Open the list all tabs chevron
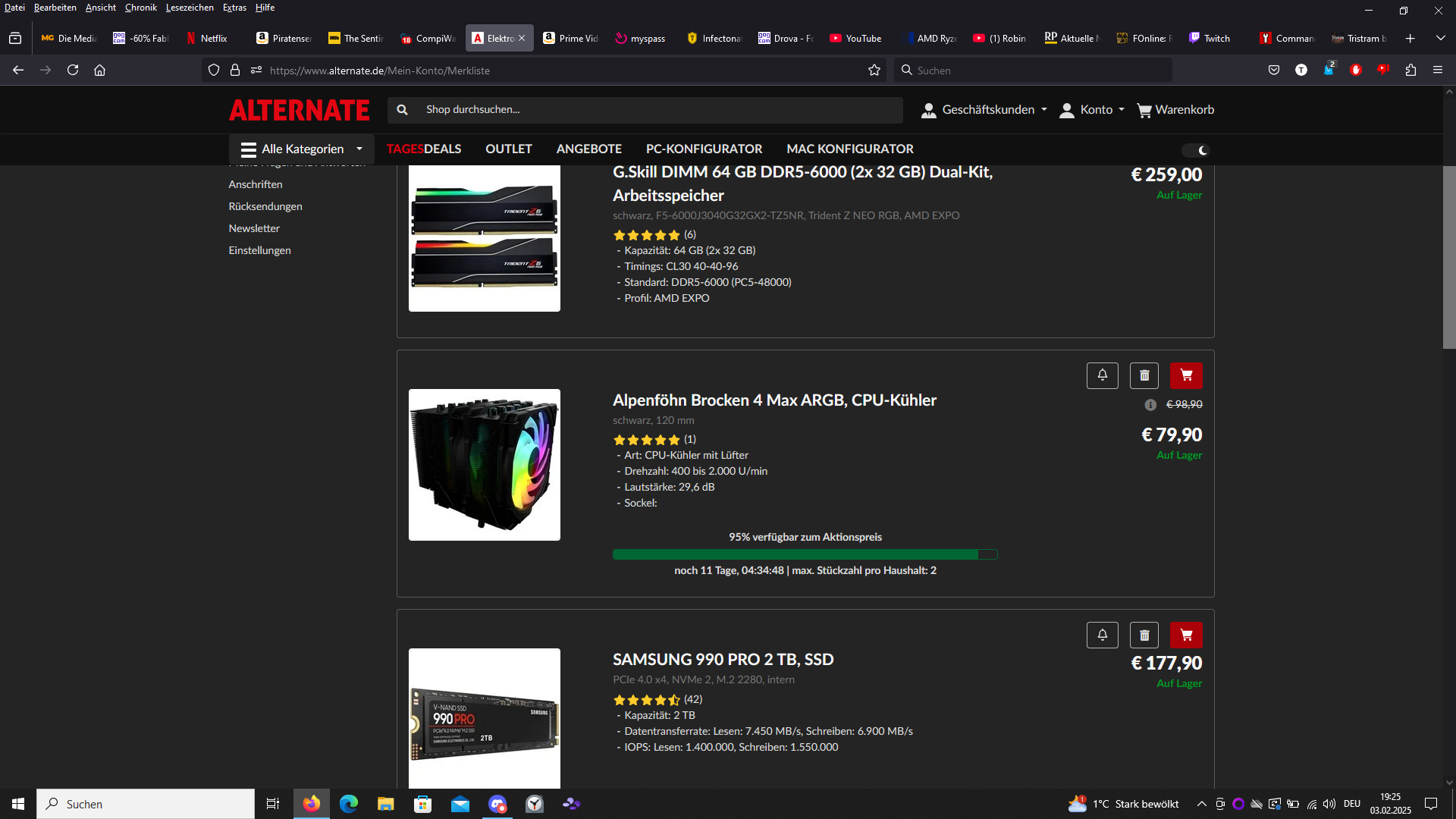This screenshot has width=1456, height=819. (1441, 38)
